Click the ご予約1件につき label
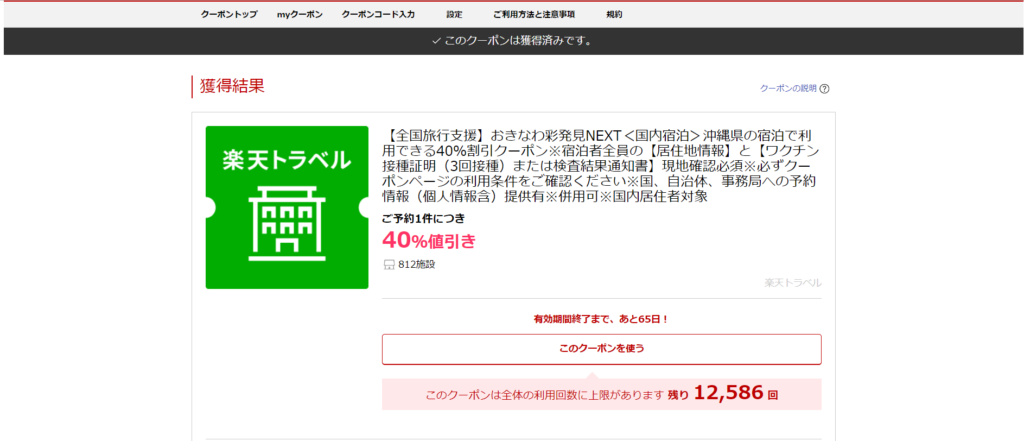Image resolution: width=1024 pixels, height=441 pixels. (423, 218)
